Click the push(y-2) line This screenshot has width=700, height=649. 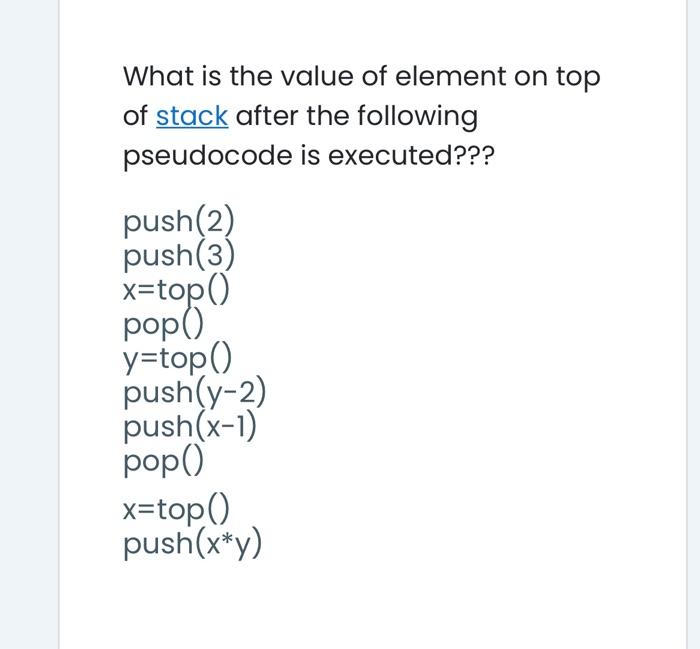(x=195, y=393)
